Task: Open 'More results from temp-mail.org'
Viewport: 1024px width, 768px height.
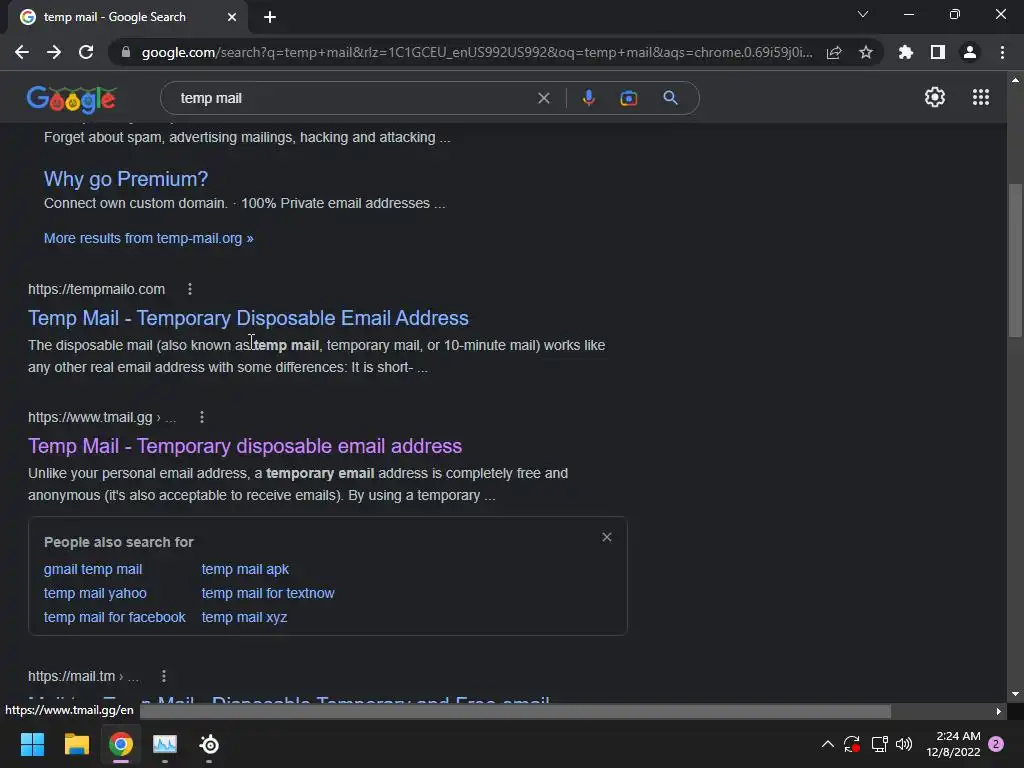Action: (148, 238)
